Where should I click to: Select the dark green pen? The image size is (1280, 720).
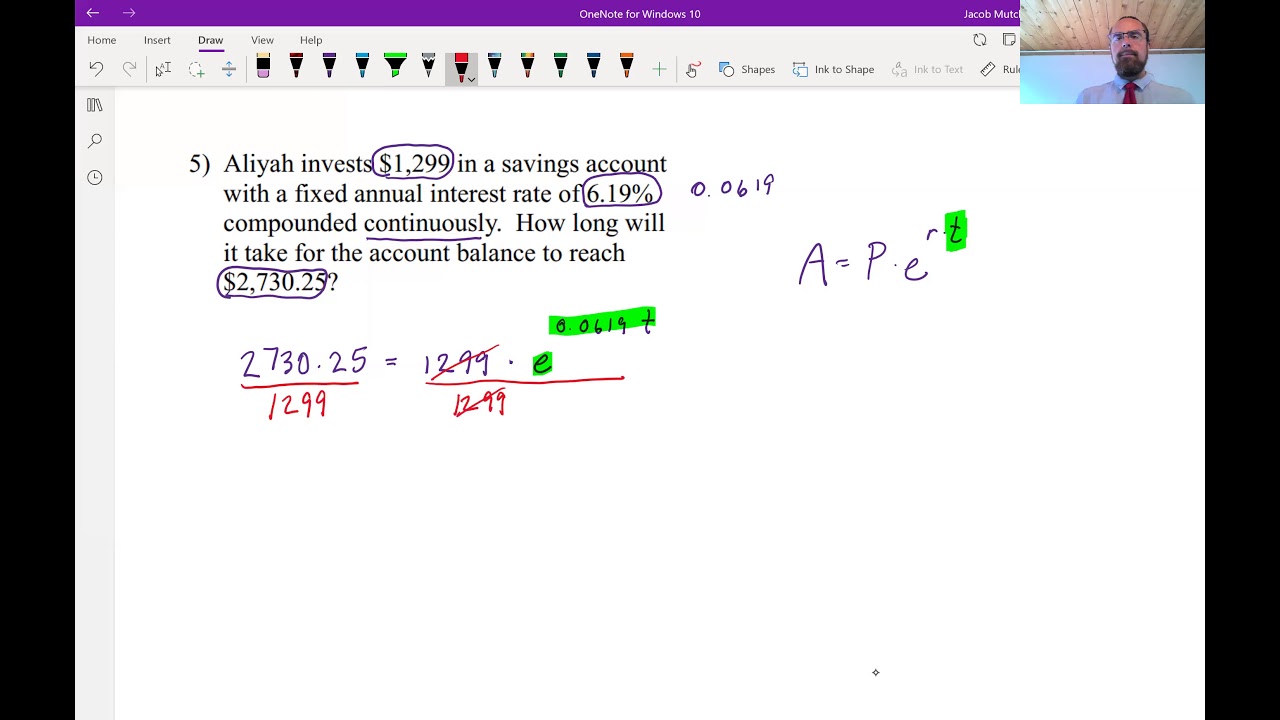560,67
